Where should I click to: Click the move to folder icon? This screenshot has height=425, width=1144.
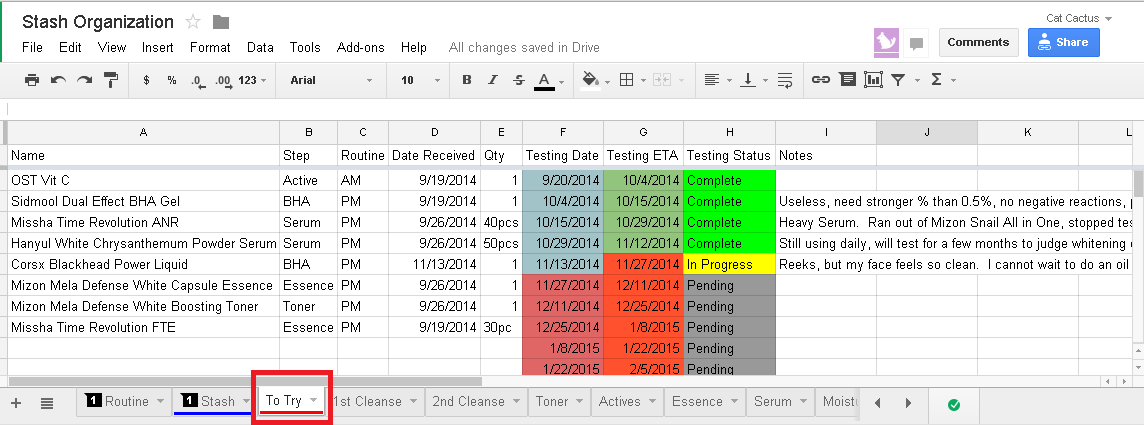(x=220, y=22)
